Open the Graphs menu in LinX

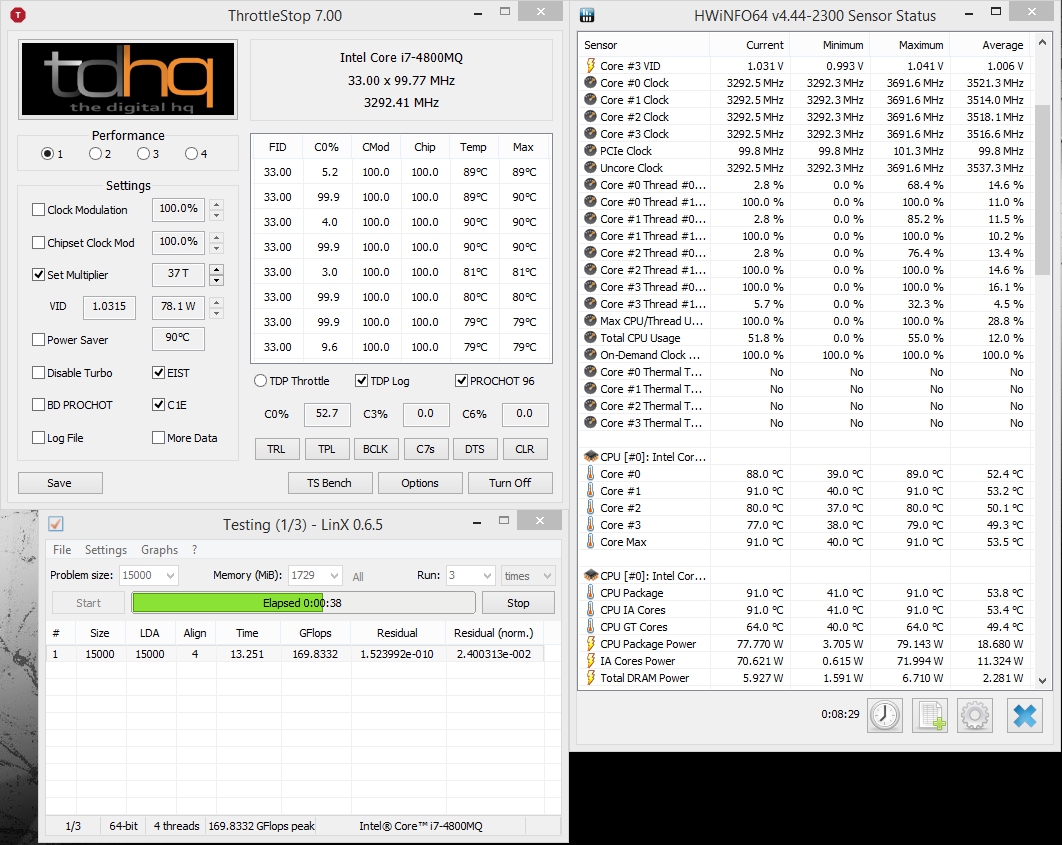click(159, 550)
